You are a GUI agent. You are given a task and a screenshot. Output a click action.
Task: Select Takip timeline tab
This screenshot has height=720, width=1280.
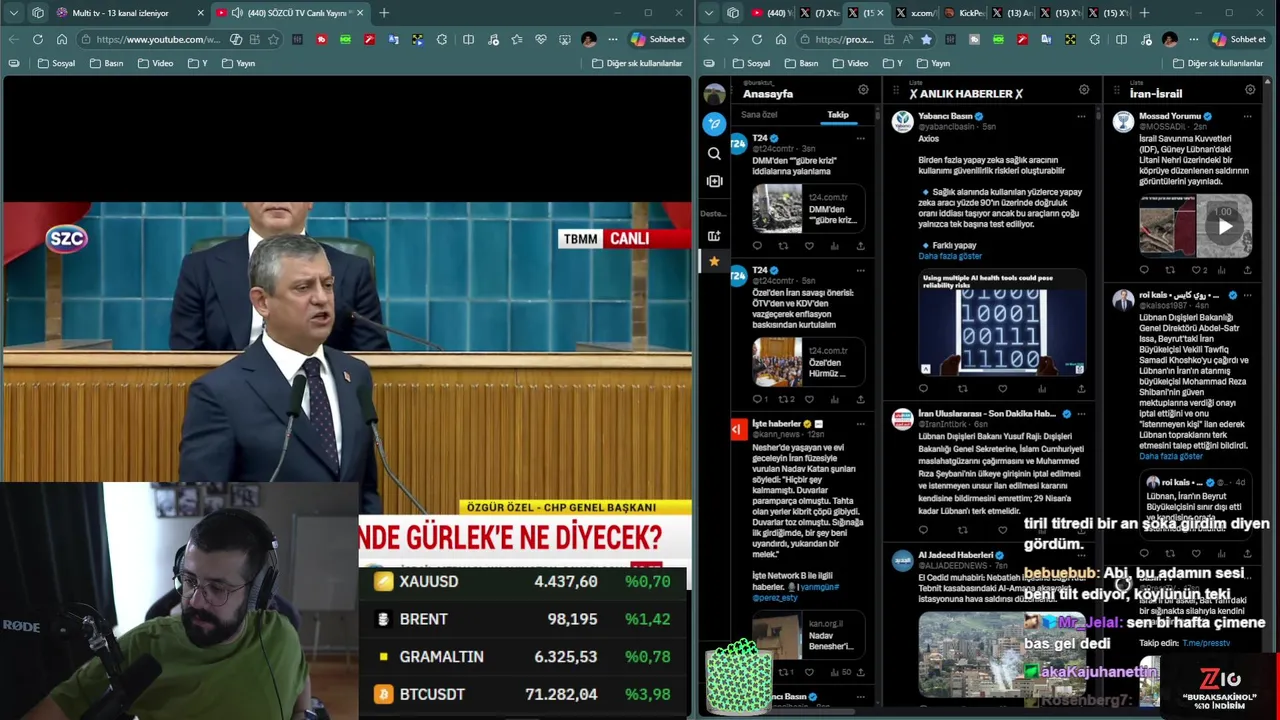pos(838,115)
